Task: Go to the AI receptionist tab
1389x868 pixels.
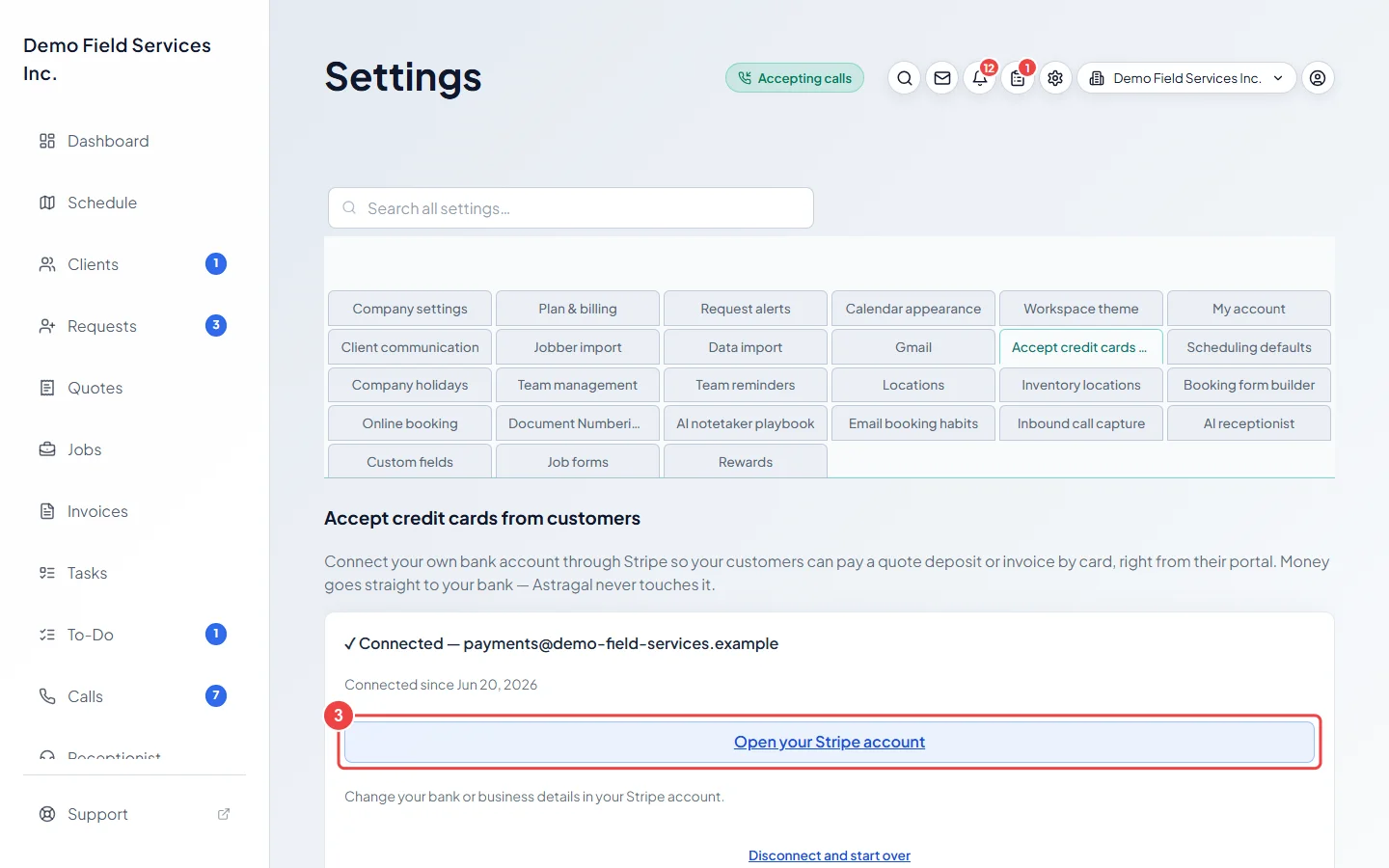Action: (1249, 423)
